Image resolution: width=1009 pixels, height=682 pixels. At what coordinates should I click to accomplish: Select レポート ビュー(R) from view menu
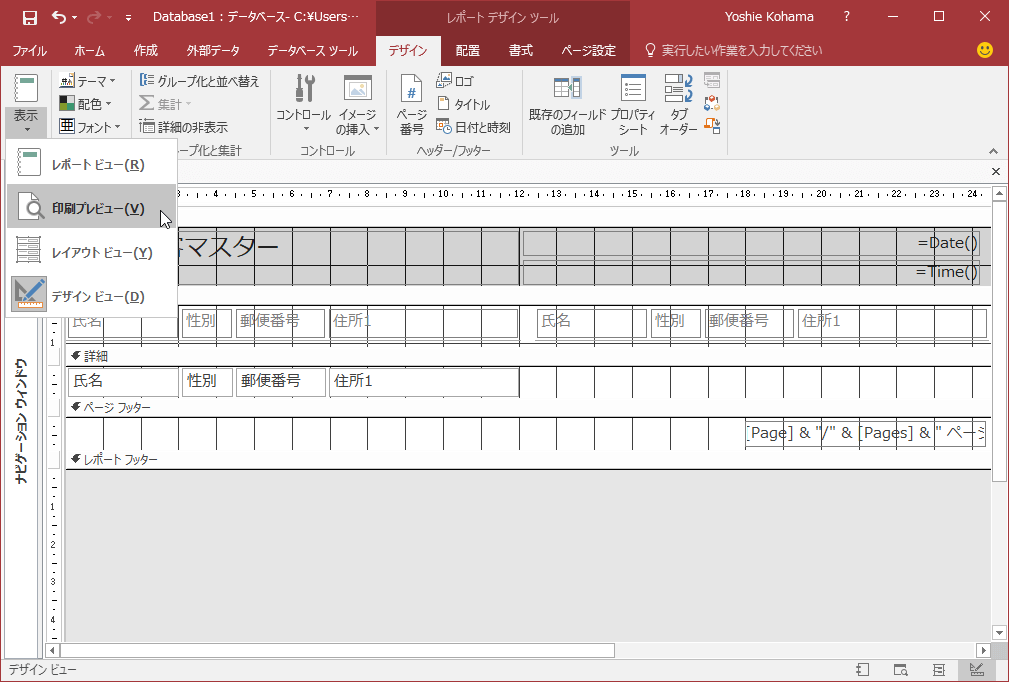pos(91,164)
